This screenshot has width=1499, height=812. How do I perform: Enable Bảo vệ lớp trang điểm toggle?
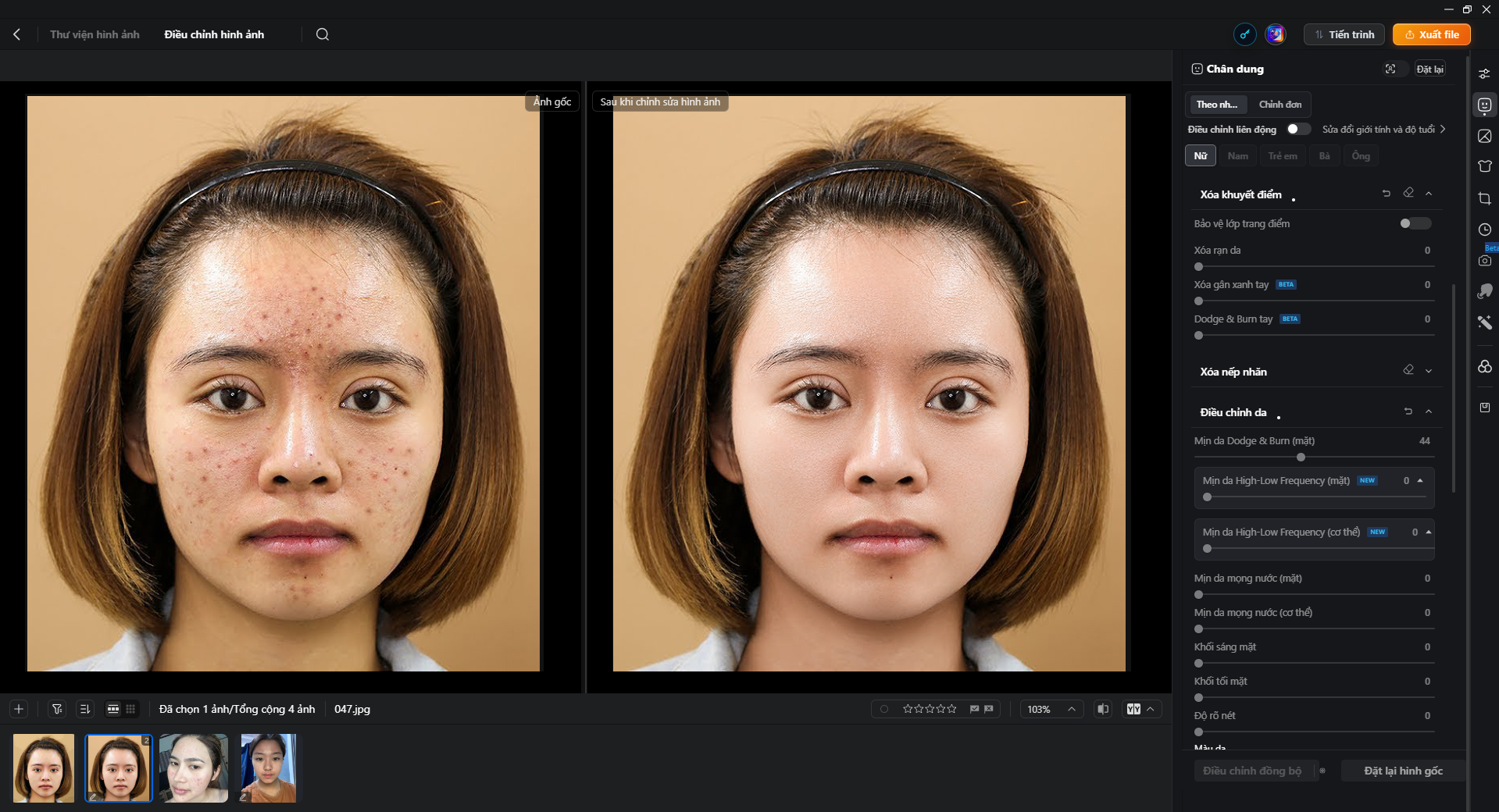[1415, 223]
